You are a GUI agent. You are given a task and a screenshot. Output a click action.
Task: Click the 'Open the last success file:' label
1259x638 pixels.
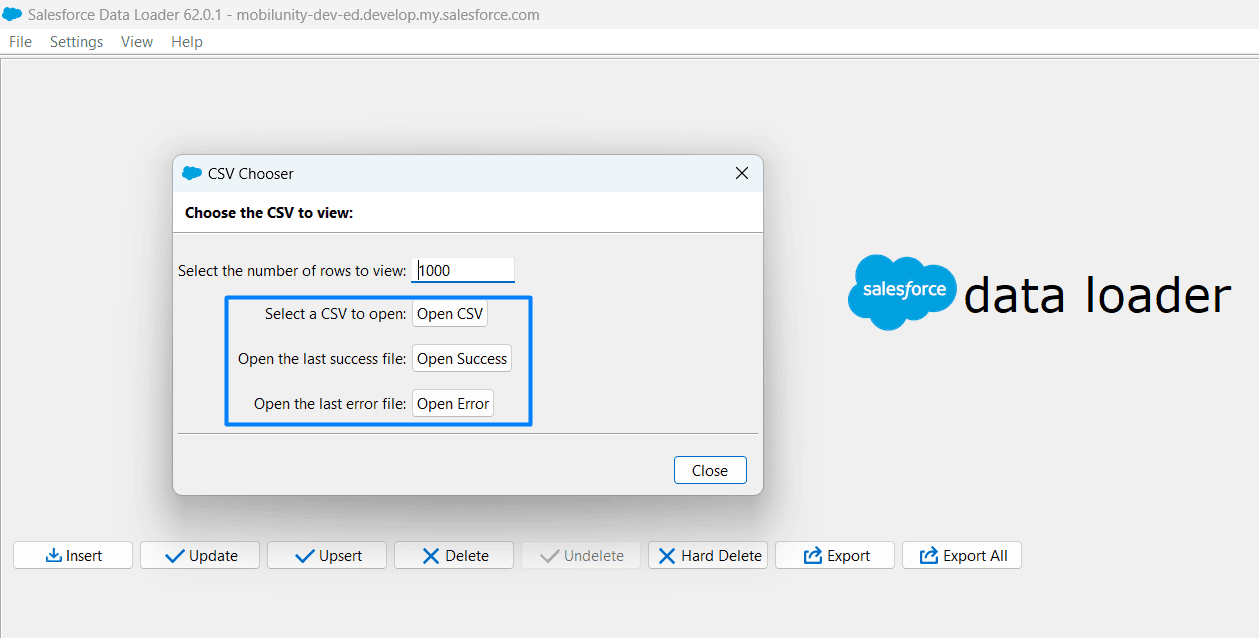click(322, 359)
